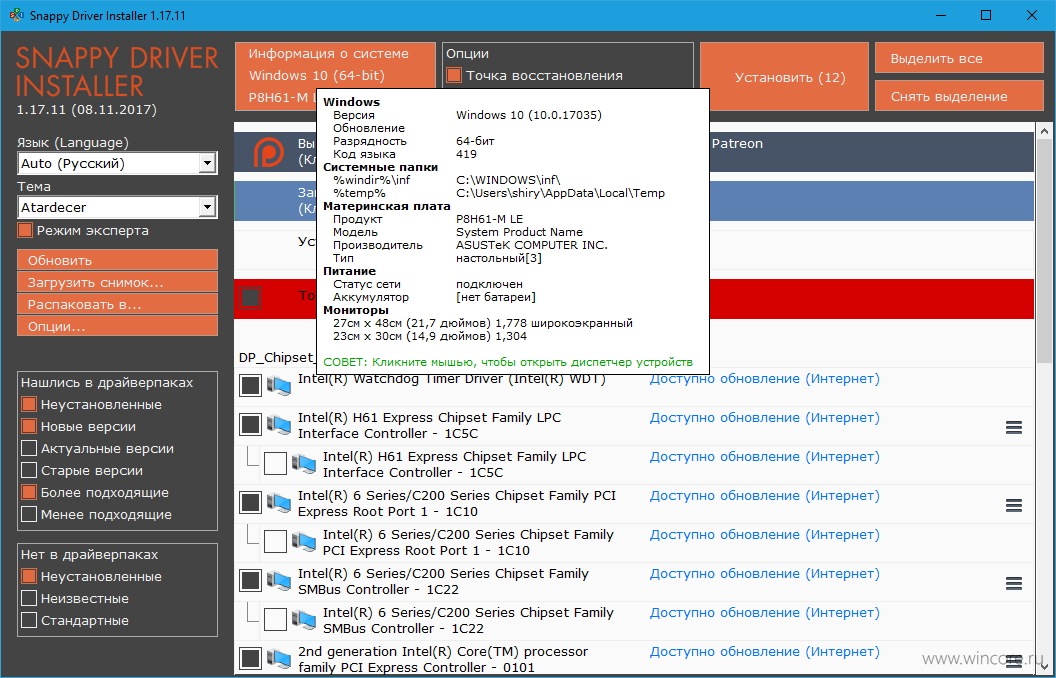
Task: Open Опции... in left sidebar
Action: click(x=117, y=327)
